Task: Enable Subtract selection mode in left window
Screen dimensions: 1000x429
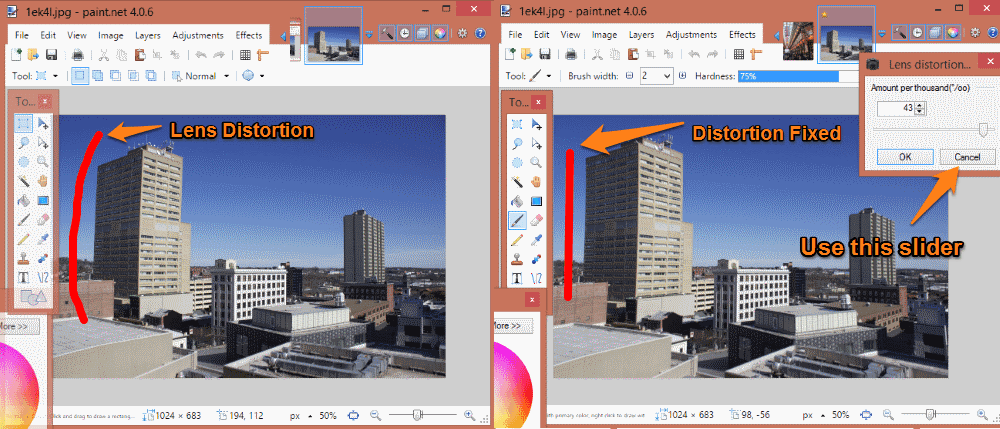Action: 115,76
